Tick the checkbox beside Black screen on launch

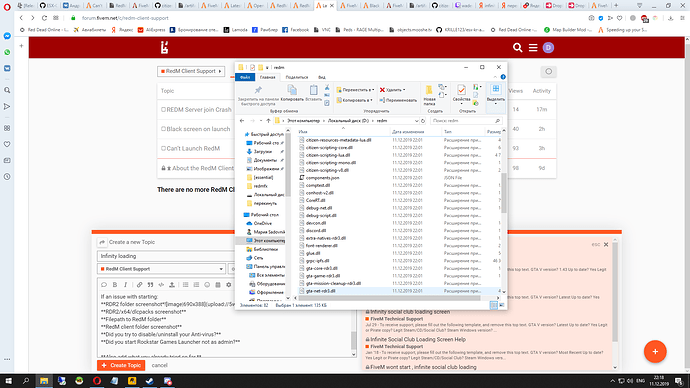tap(163, 129)
